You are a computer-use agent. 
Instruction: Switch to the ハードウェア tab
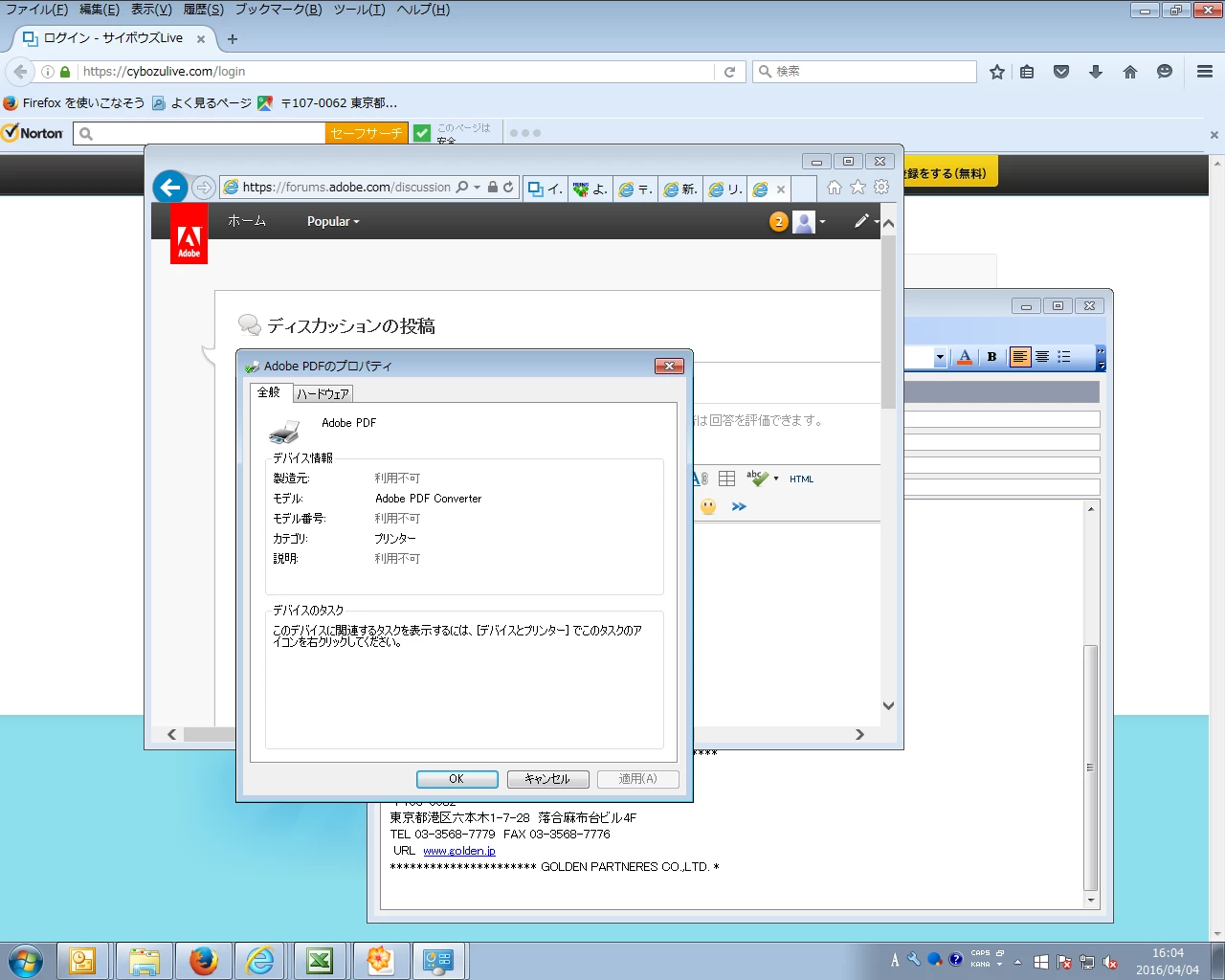[323, 394]
